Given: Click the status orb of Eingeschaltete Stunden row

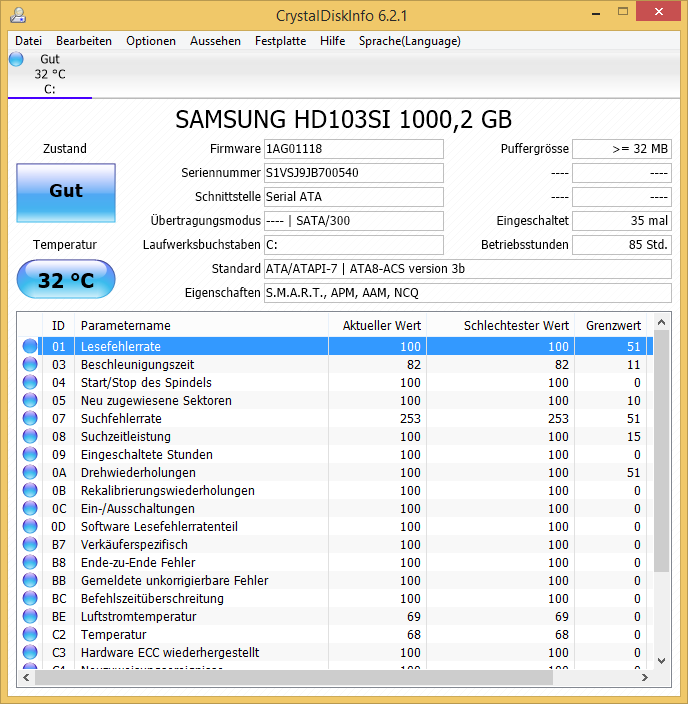Looking at the screenshot, I should pos(30,454).
